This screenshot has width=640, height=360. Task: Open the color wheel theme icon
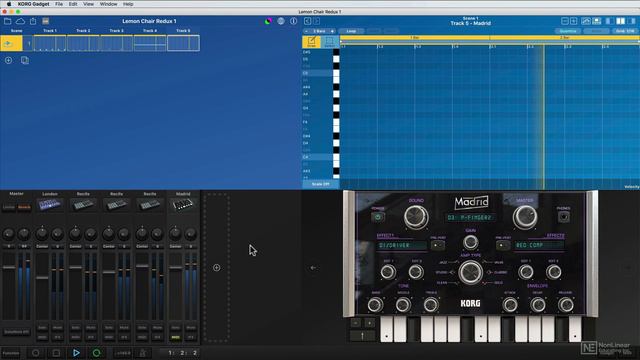268,21
